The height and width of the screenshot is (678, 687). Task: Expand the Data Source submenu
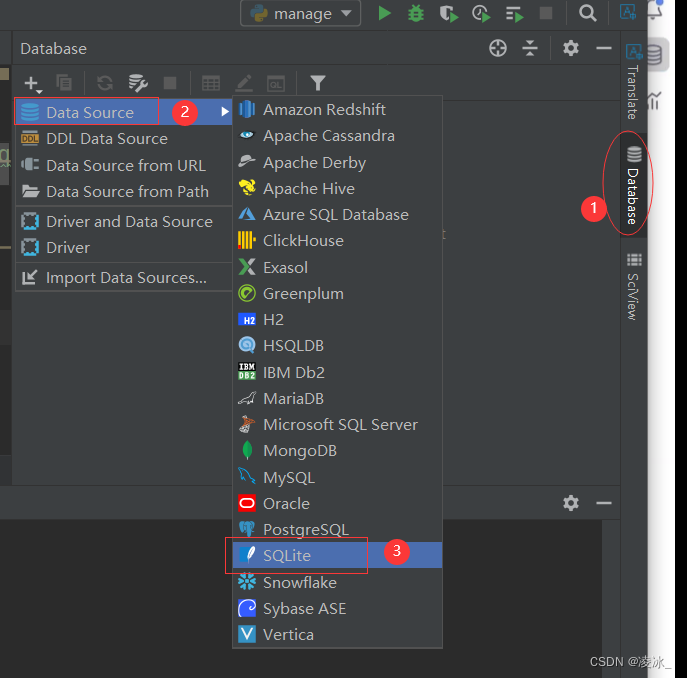124,112
